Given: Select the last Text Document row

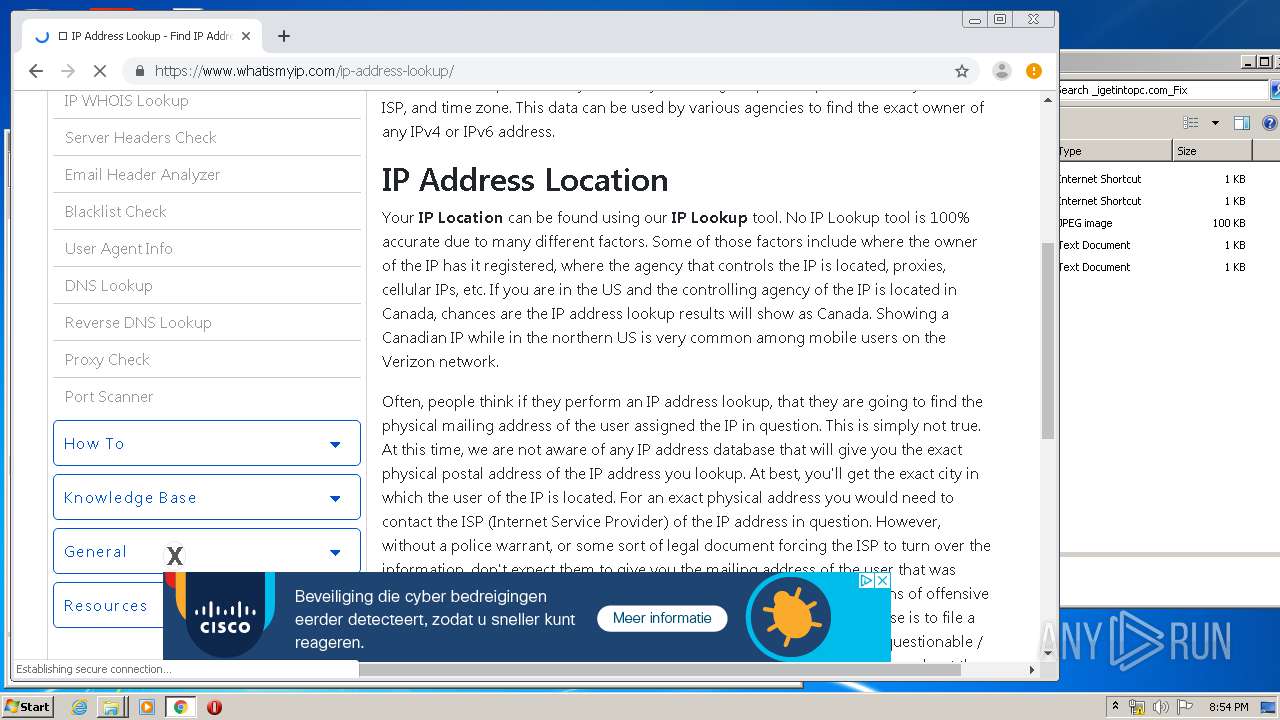Looking at the screenshot, I should (x=1152, y=267).
